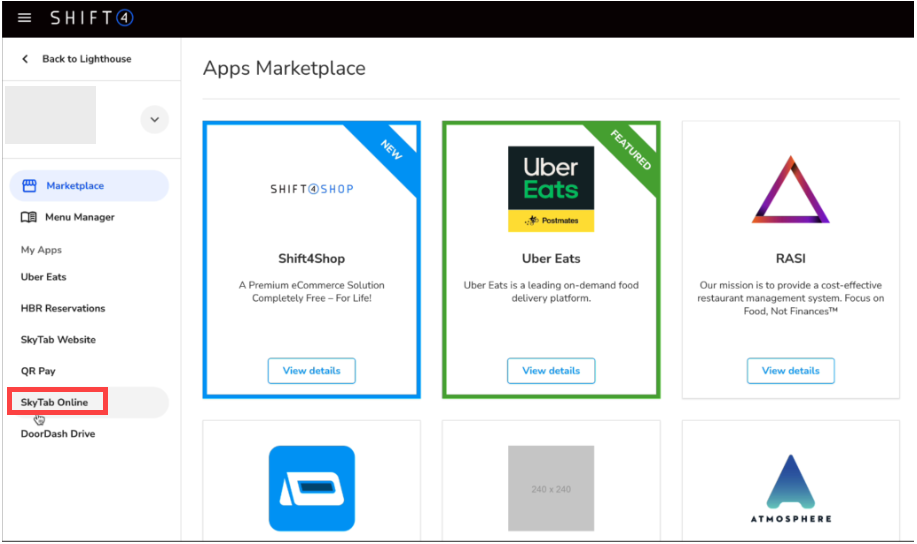Screen dimensions: 917x544
Task: Click the RASI card title
Action: tap(791, 259)
